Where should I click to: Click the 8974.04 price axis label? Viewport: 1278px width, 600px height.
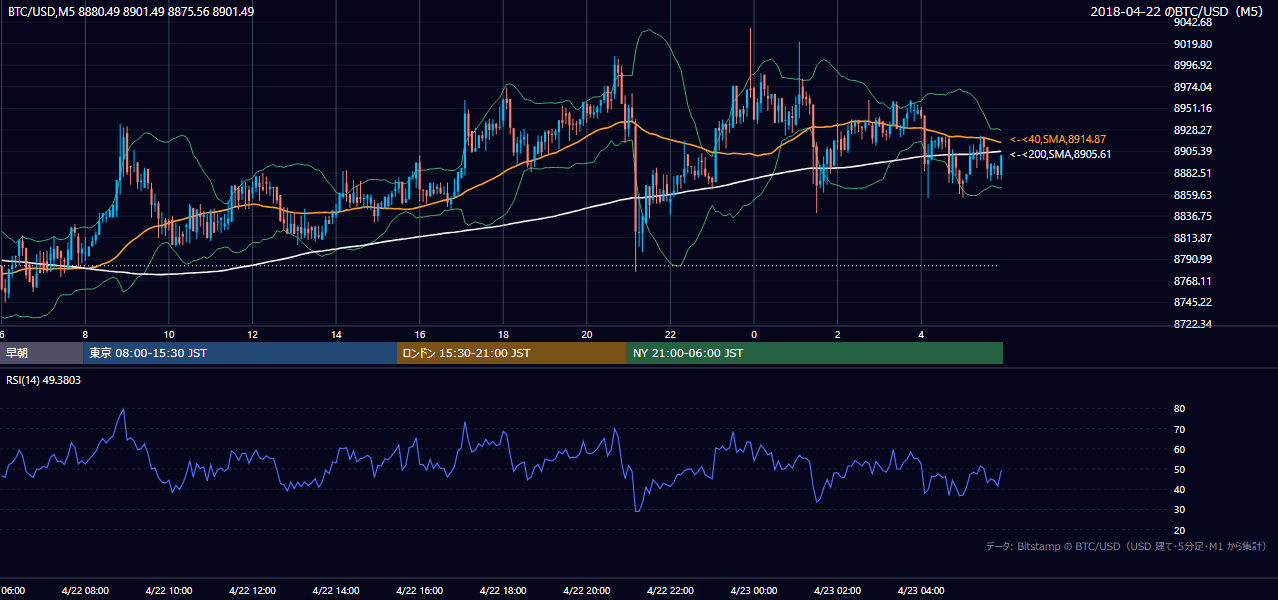[x=1193, y=87]
